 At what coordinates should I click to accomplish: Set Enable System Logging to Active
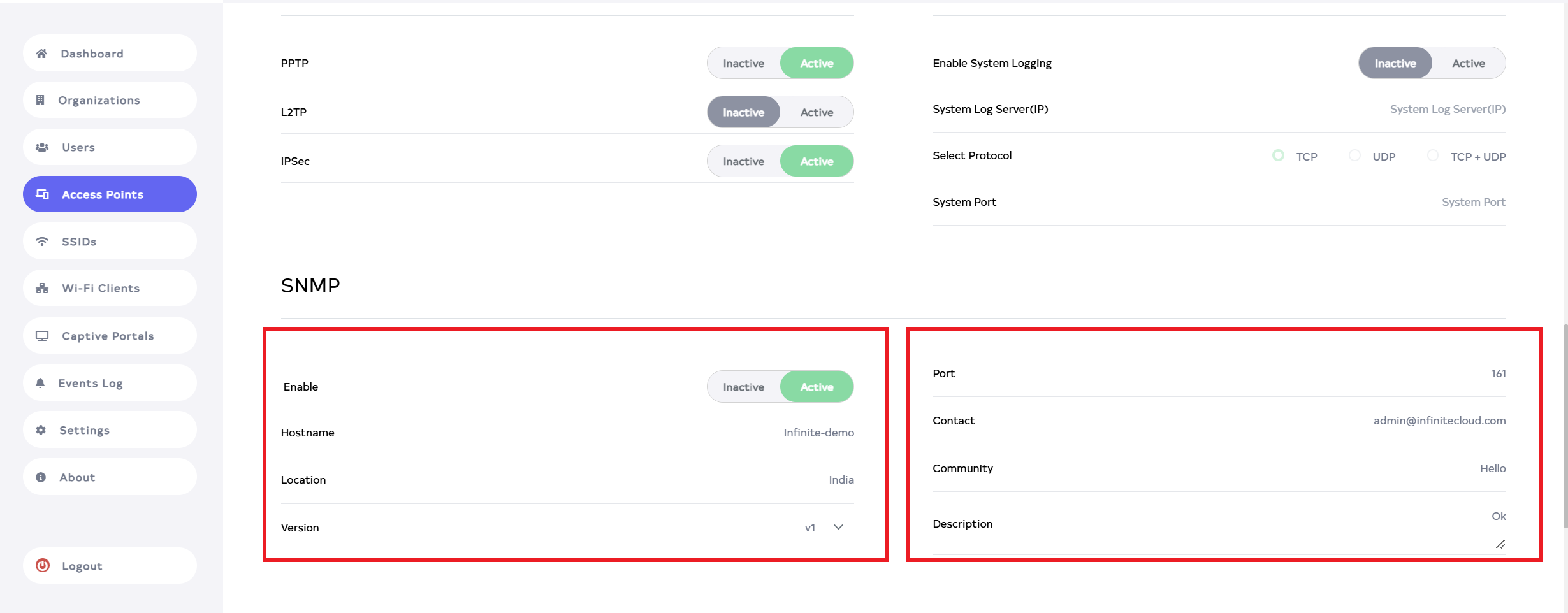click(x=1468, y=63)
